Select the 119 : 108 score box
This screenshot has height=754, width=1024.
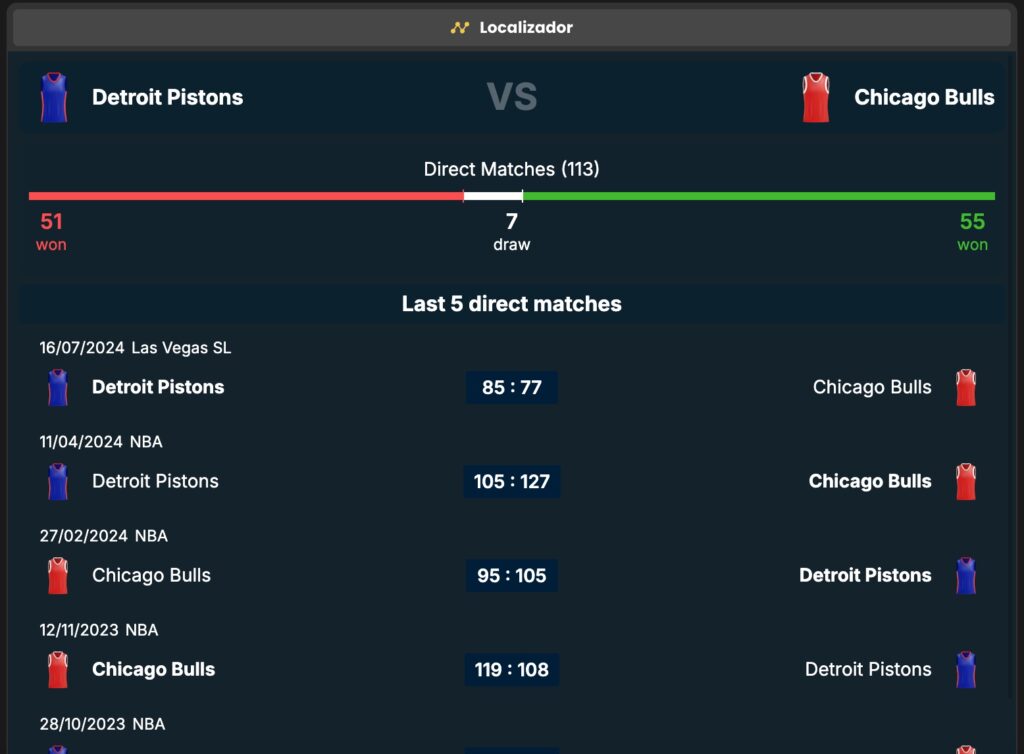click(512, 669)
